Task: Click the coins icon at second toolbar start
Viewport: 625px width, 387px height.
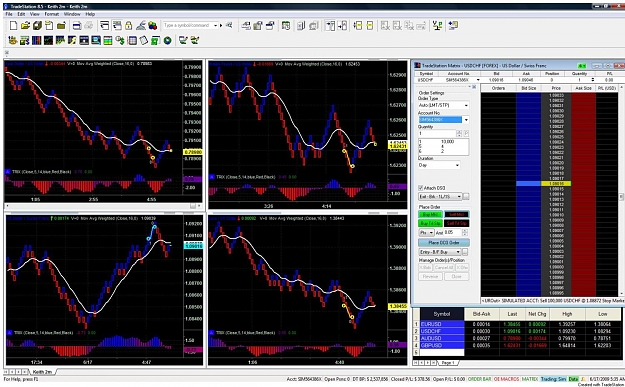Action: coord(13,40)
